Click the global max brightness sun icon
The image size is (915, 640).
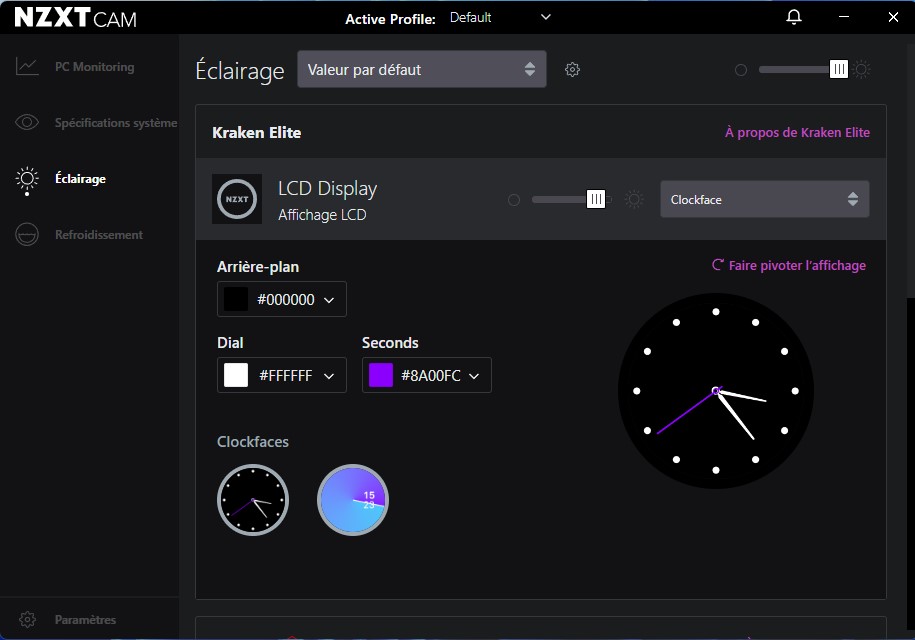pos(862,70)
